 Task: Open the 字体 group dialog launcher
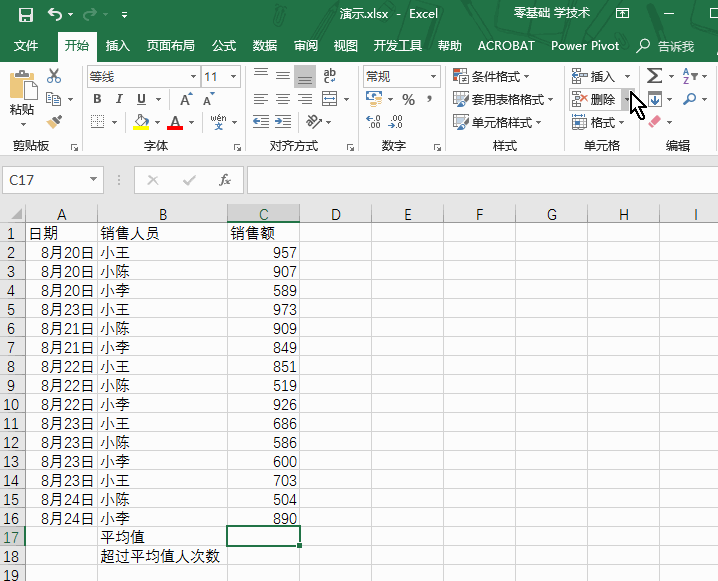pyautogui.click(x=237, y=147)
